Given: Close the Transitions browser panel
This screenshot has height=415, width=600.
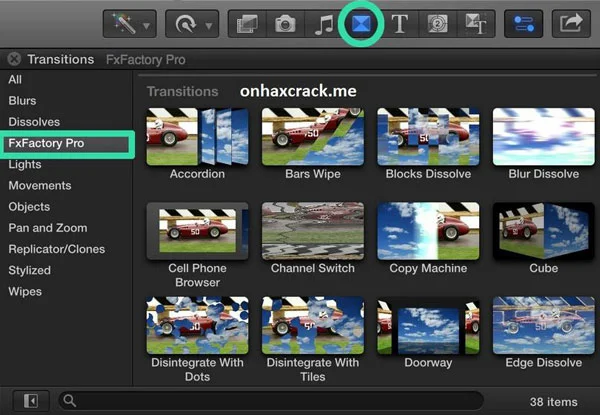Looking at the screenshot, I should (x=14, y=59).
